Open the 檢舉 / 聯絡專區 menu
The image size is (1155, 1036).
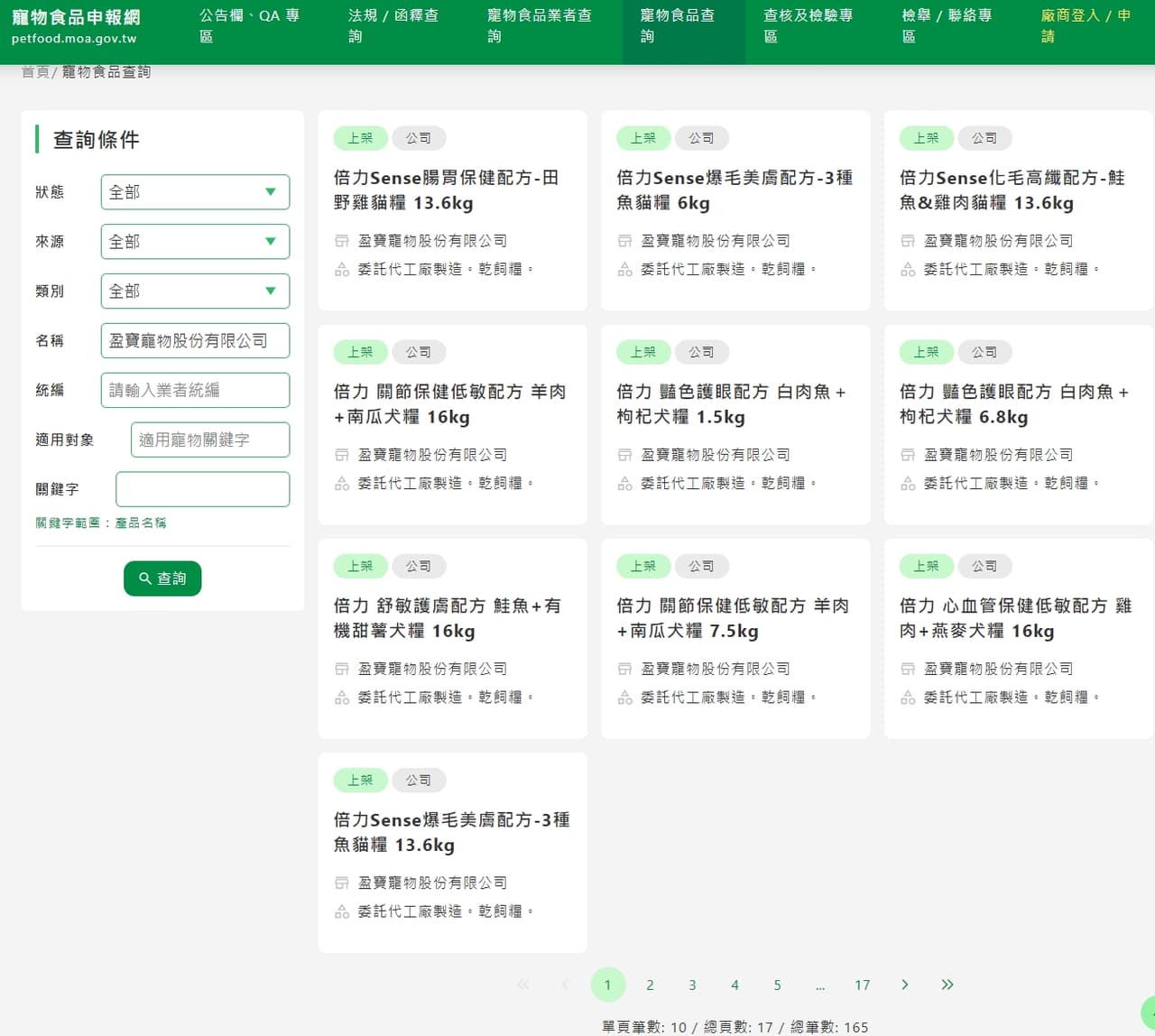[947, 26]
